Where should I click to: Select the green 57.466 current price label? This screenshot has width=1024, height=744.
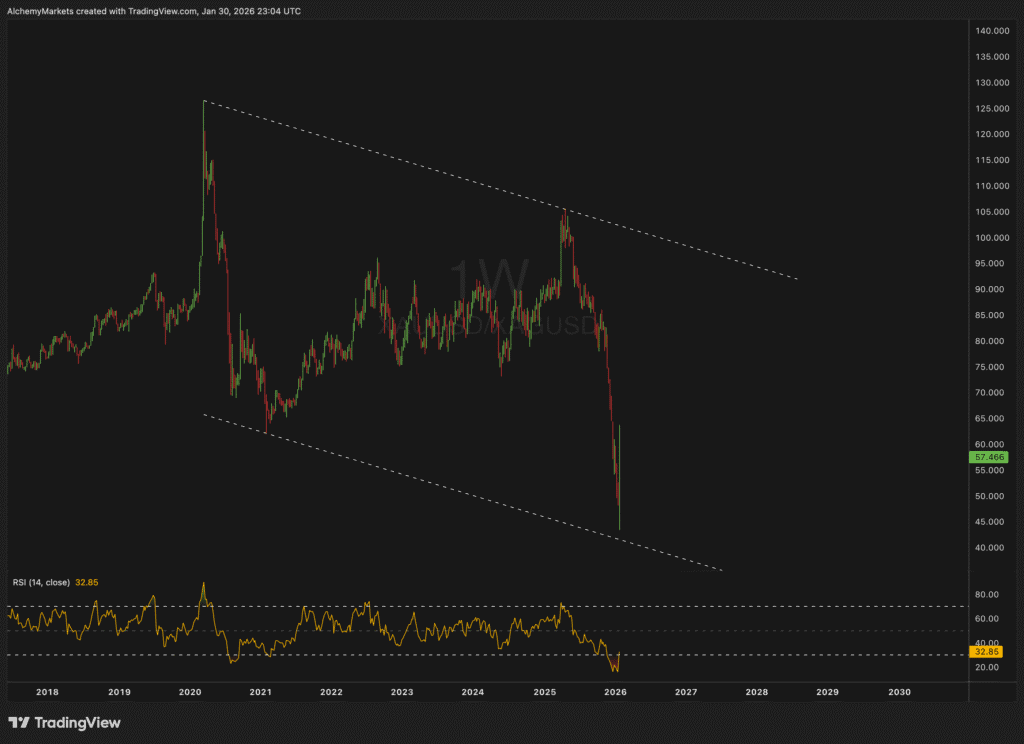(x=988, y=456)
